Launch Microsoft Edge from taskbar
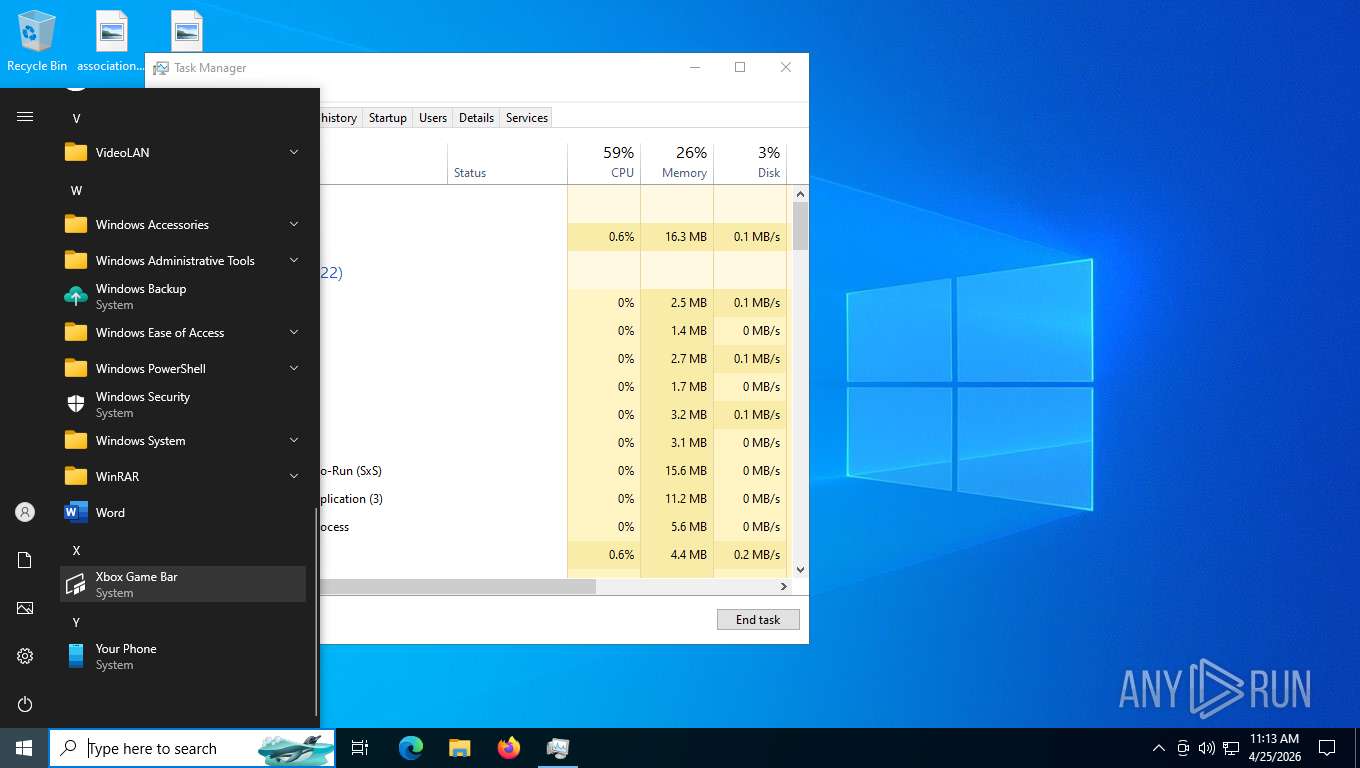The height and width of the screenshot is (768, 1360). coord(411,748)
